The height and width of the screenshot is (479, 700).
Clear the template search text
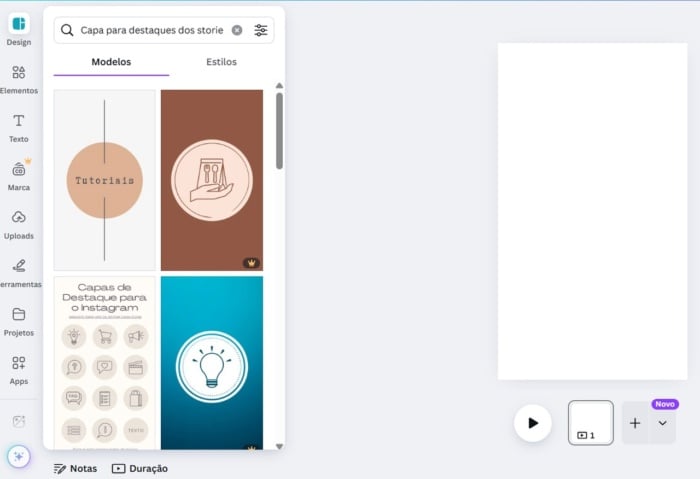pyautogui.click(x=237, y=30)
